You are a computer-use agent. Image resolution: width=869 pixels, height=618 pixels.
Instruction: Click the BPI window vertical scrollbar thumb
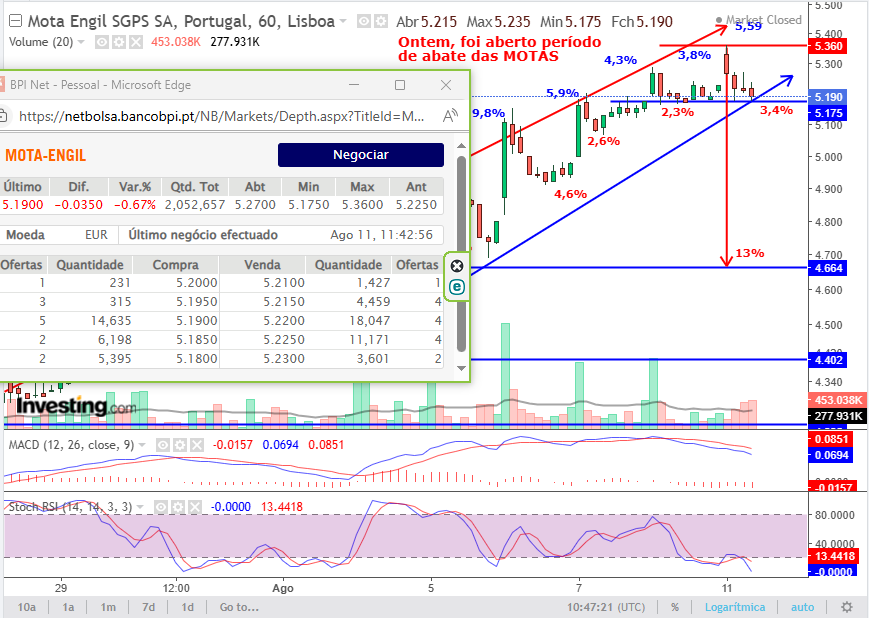tap(461, 254)
